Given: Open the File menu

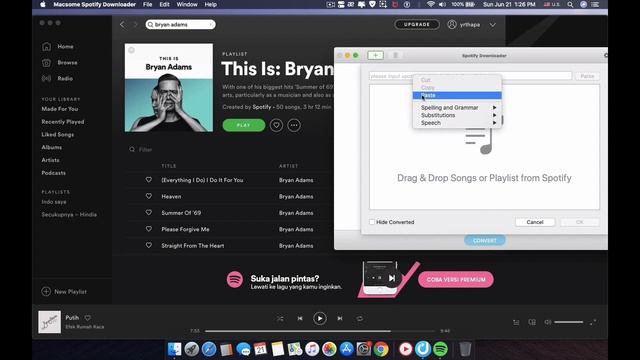Looking at the screenshot, I should [x=147, y=4].
